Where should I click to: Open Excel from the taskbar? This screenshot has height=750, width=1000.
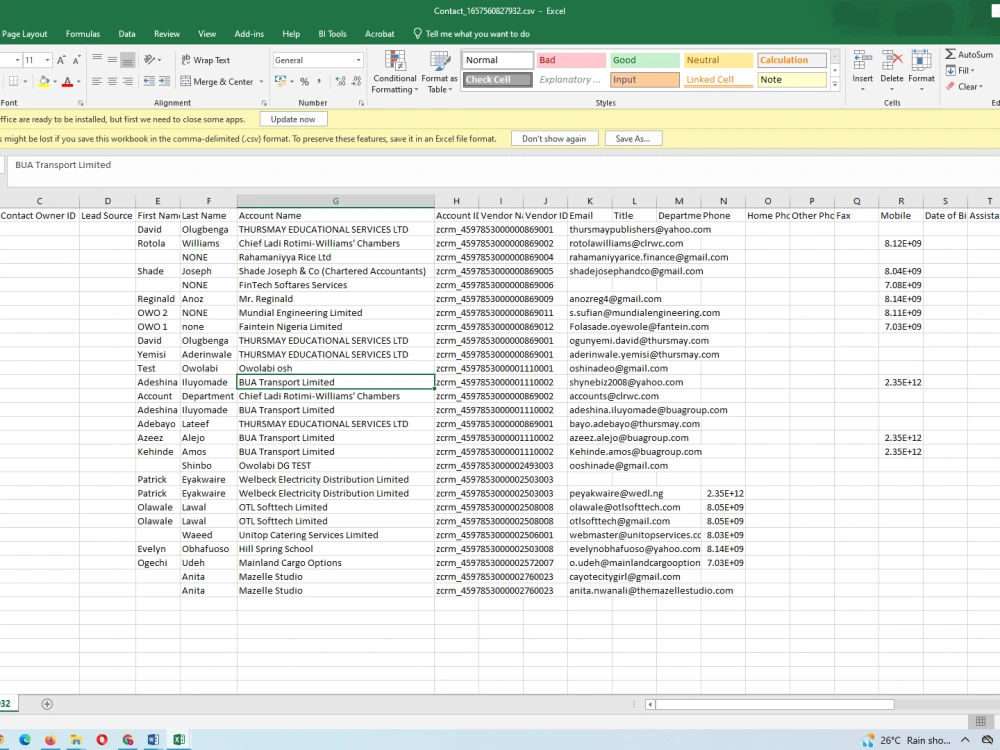coord(179,738)
